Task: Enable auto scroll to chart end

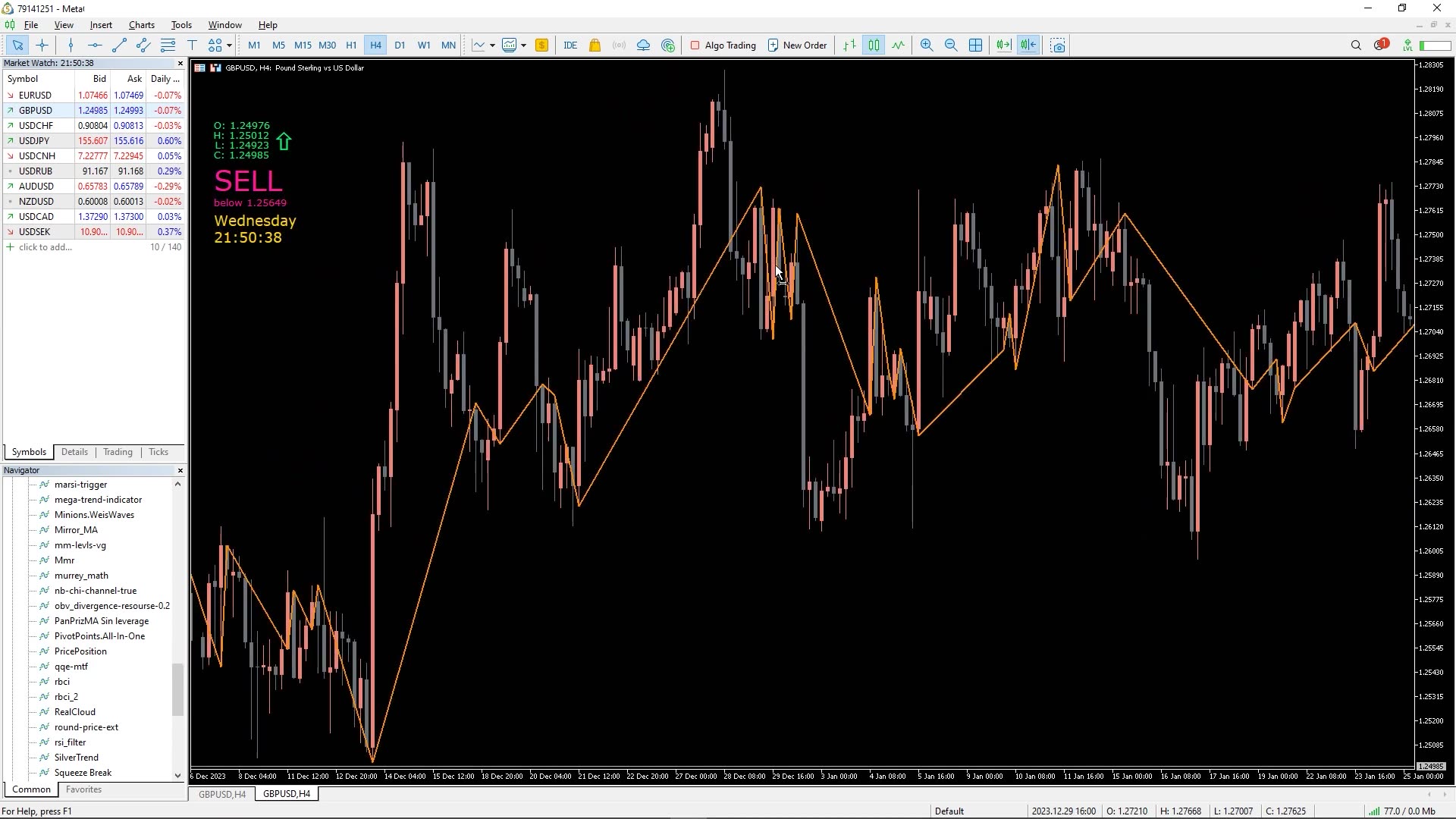Action: coord(1003,45)
